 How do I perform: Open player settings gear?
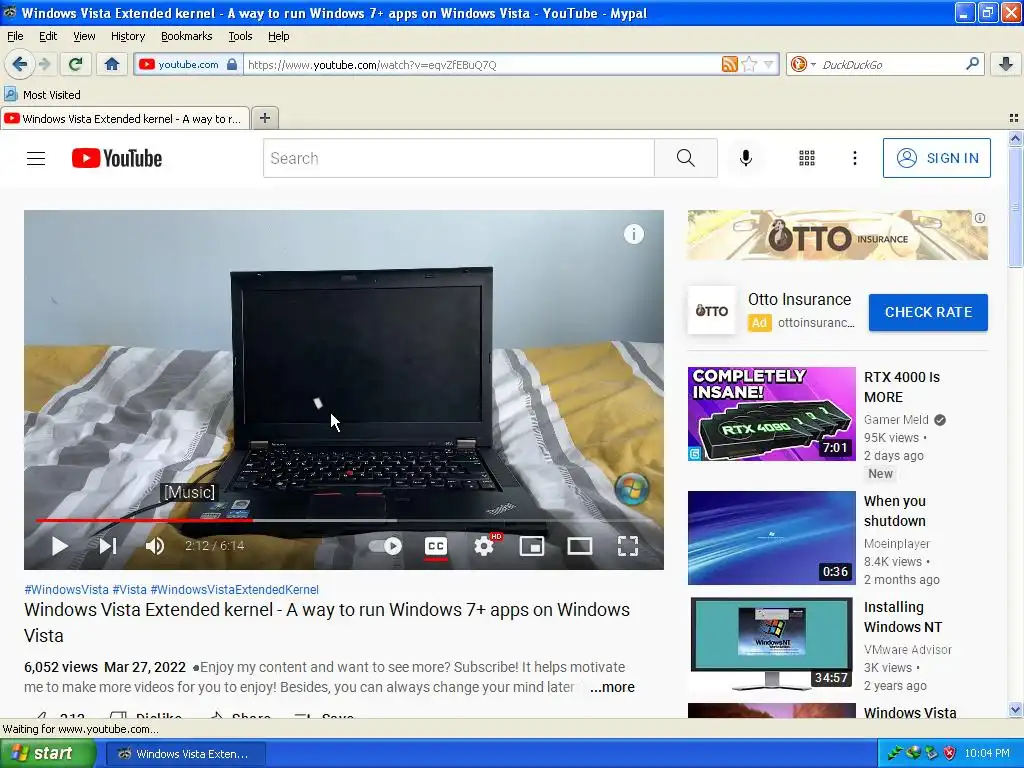483,546
